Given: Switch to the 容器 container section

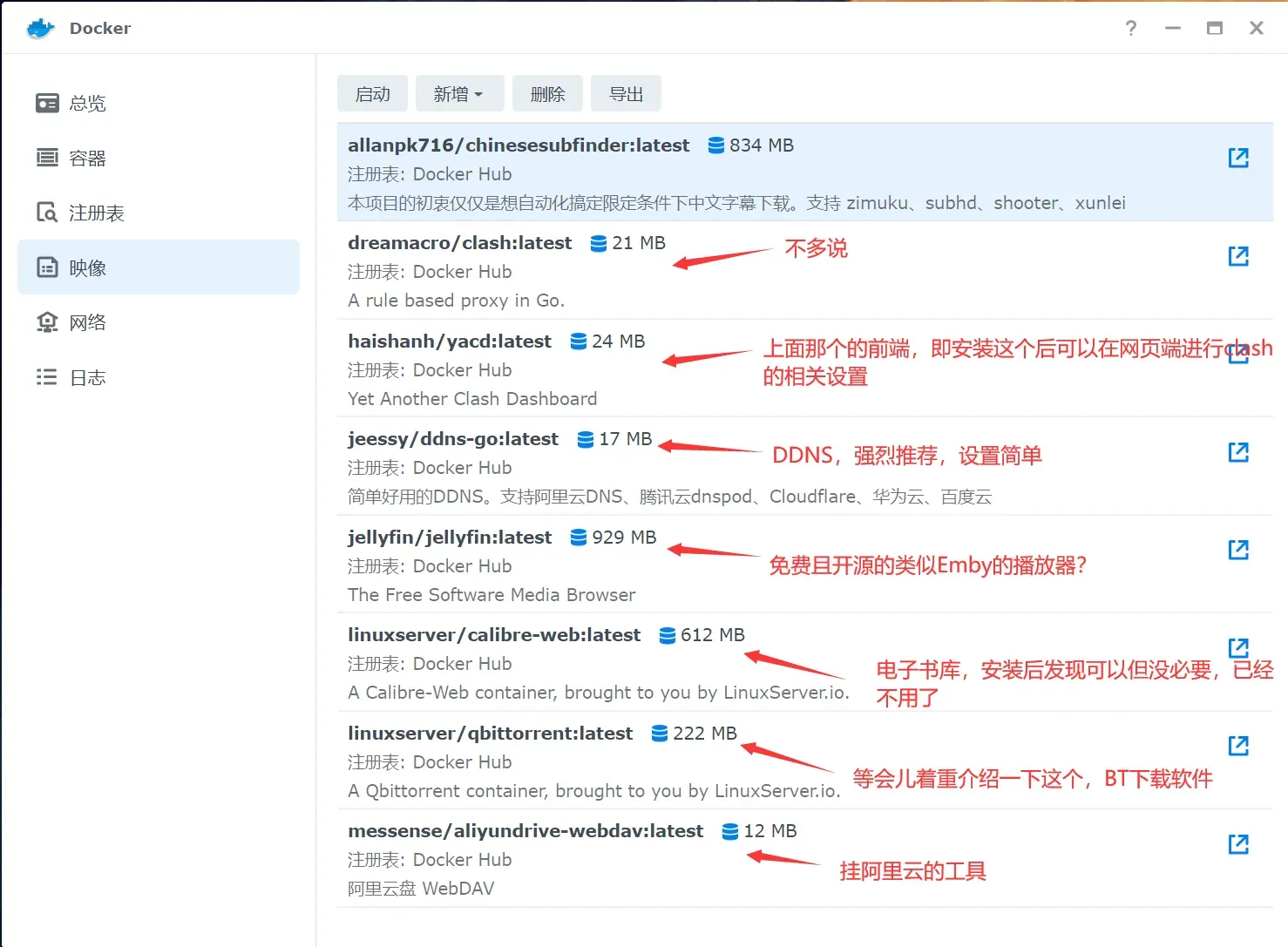Looking at the screenshot, I should (x=159, y=158).
